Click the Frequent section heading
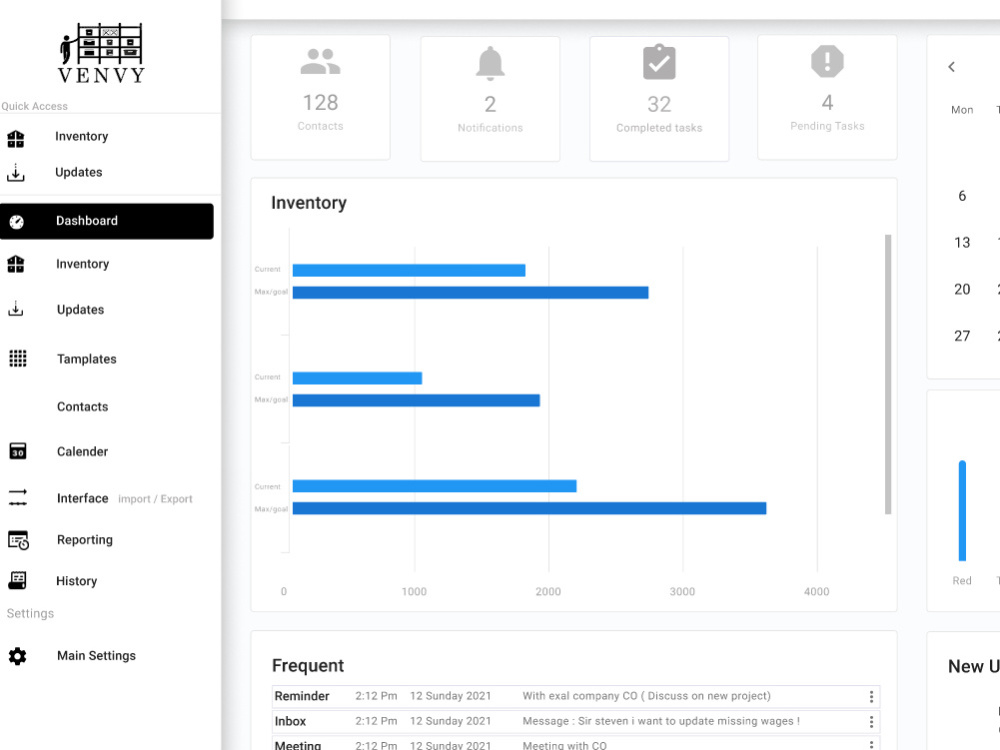The image size is (1000, 750). tap(308, 666)
